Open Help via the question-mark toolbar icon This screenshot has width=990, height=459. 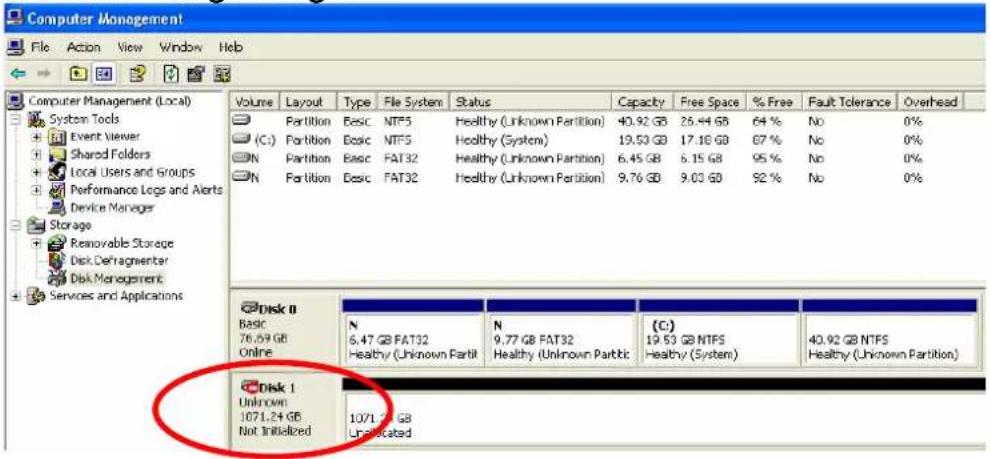pos(136,73)
